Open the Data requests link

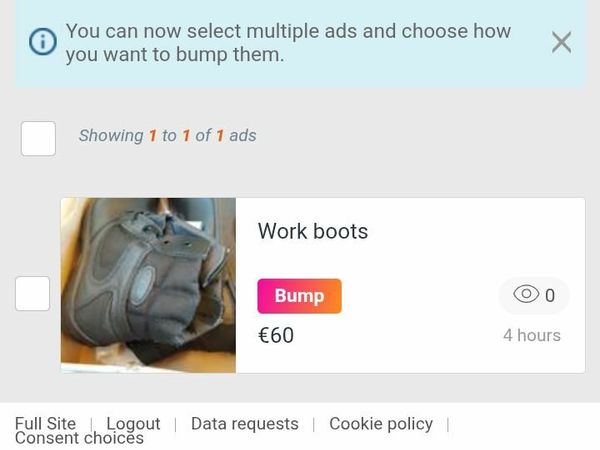244,424
